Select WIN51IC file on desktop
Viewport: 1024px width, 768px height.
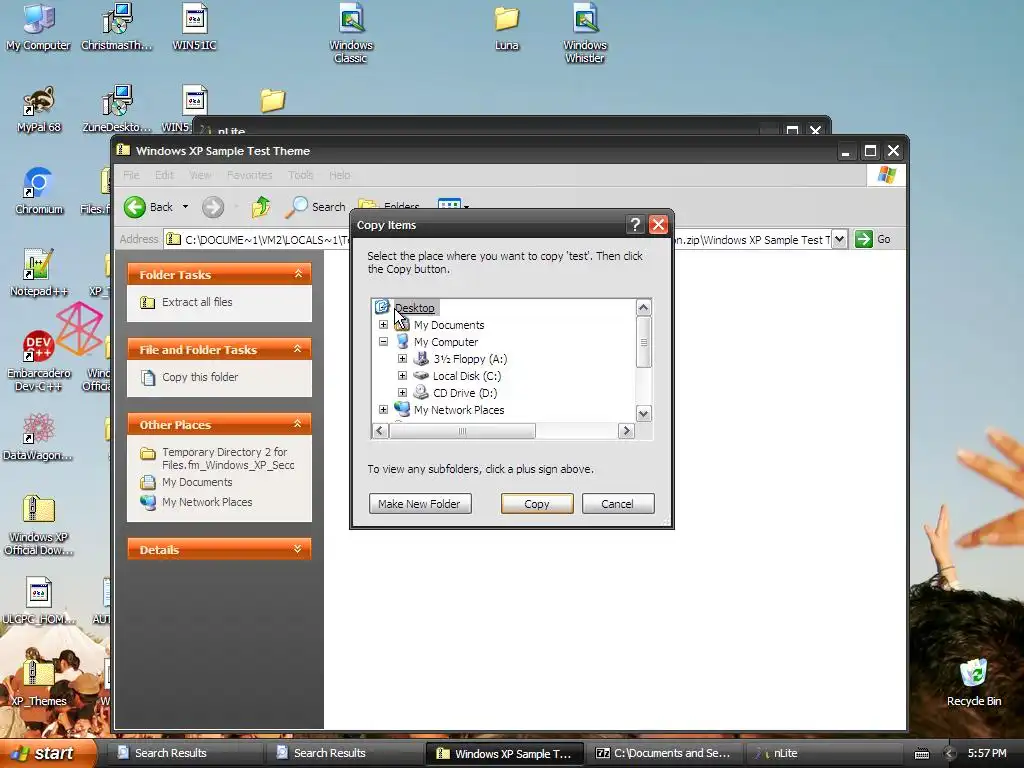point(195,27)
